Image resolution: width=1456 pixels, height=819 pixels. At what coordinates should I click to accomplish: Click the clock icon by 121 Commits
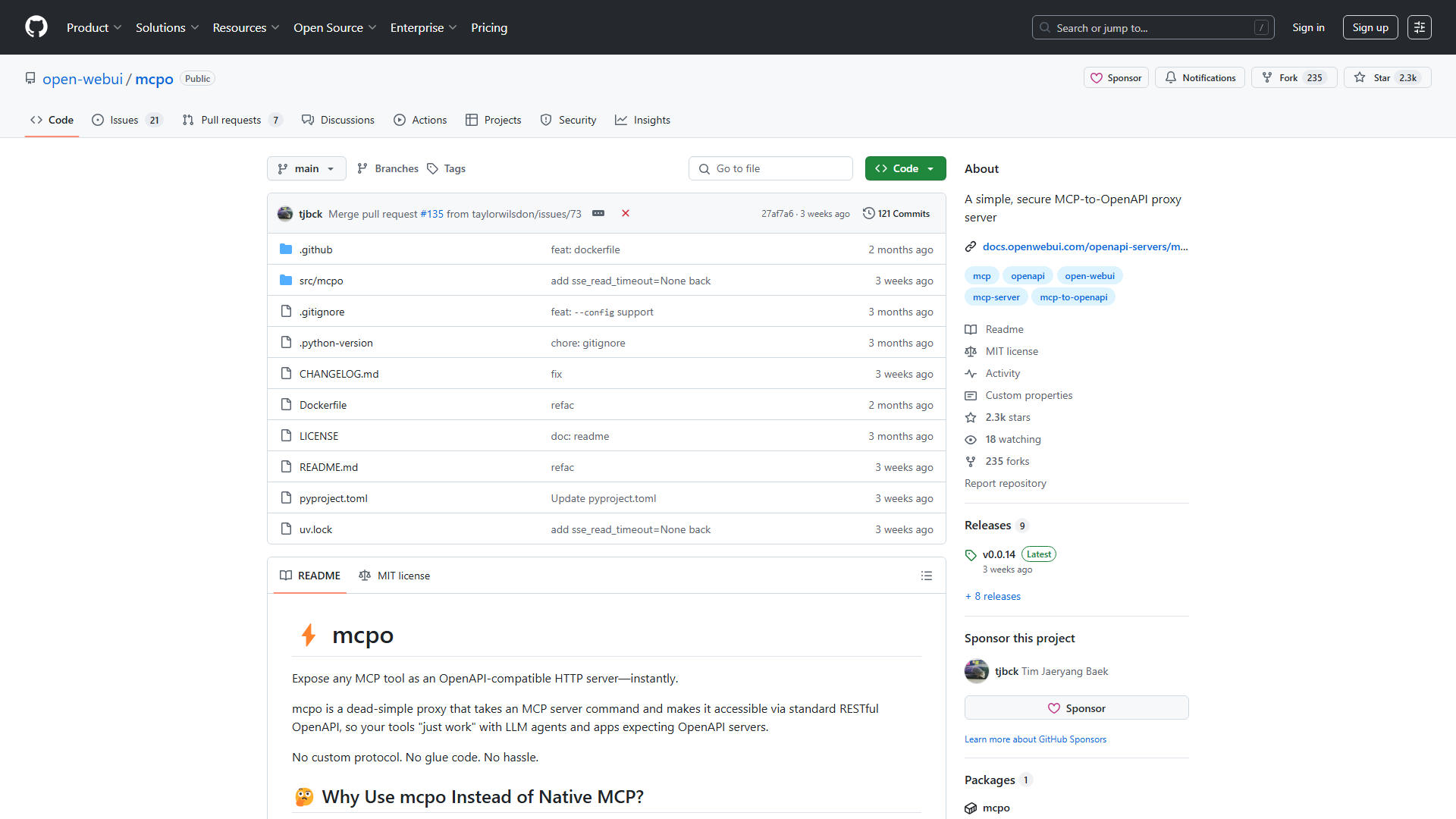pyautogui.click(x=869, y=213)
